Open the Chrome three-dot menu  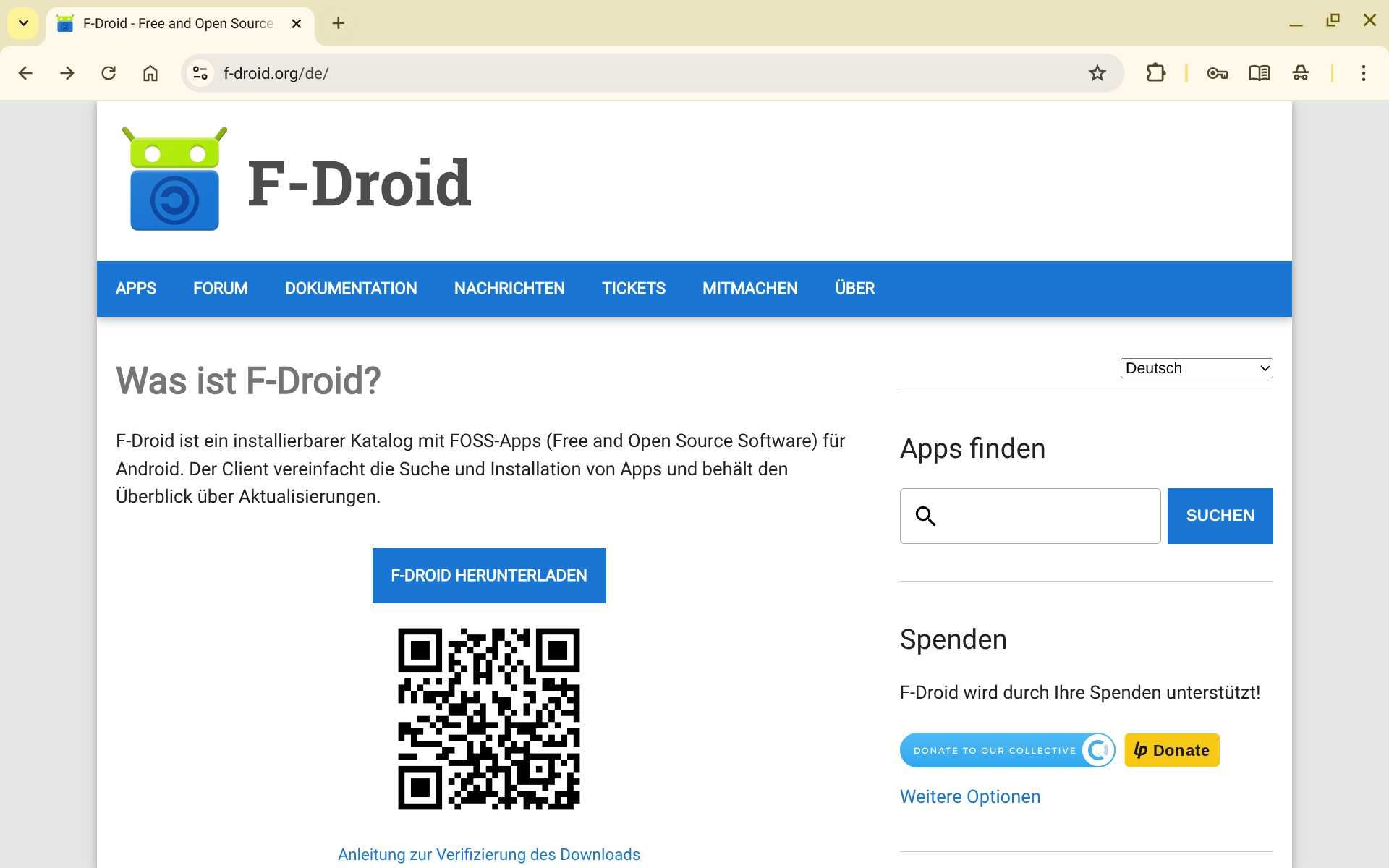[1363, 73]
